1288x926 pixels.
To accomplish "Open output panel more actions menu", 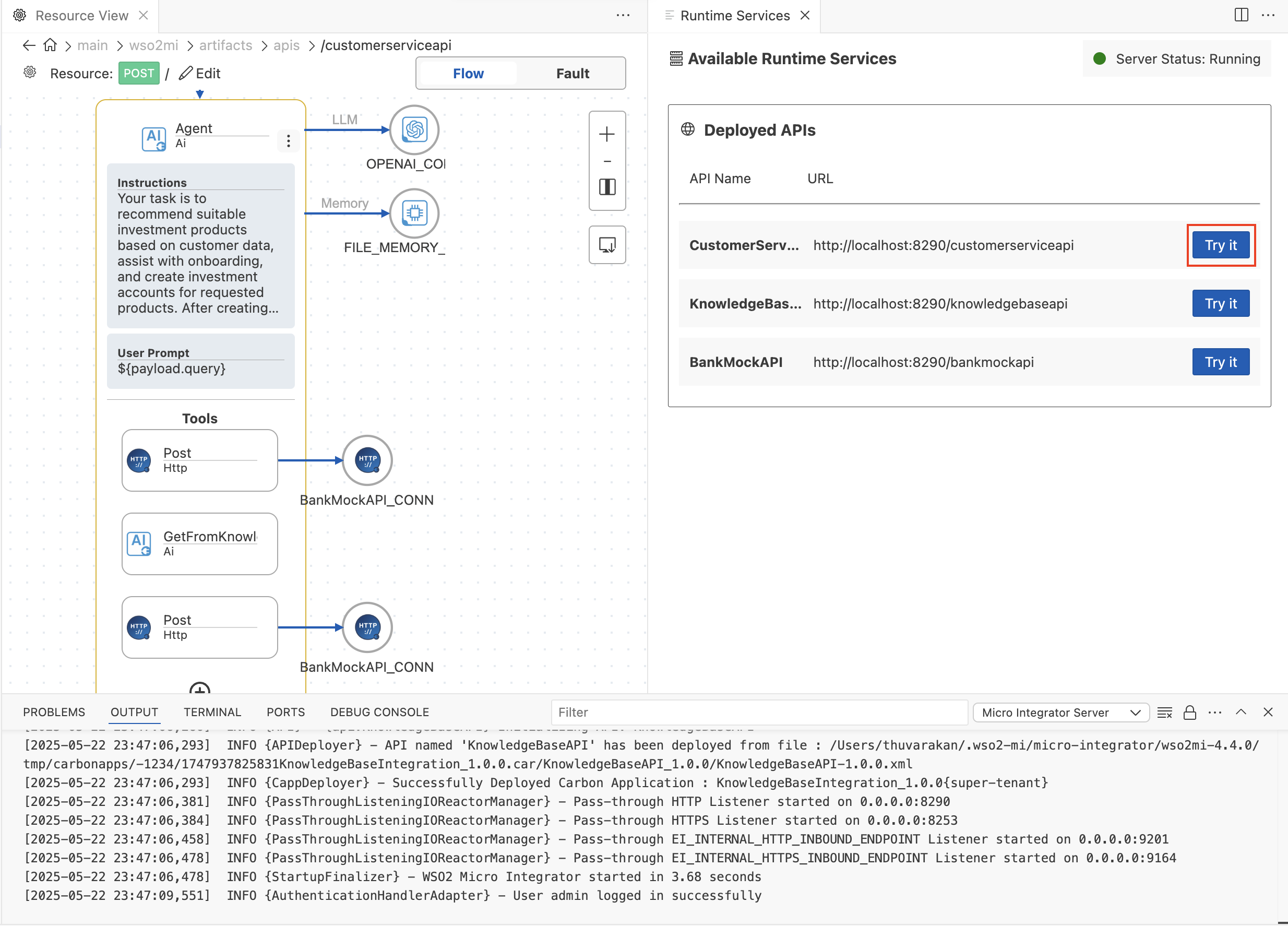I will pos(1215,712).
